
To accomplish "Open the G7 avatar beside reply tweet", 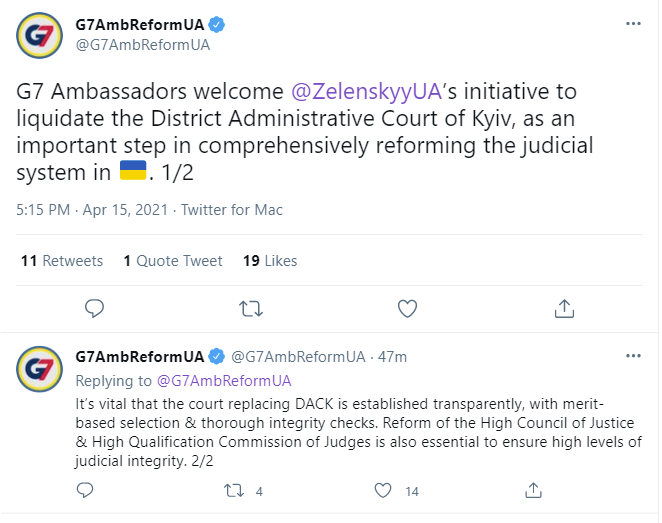I will (39, 369).
